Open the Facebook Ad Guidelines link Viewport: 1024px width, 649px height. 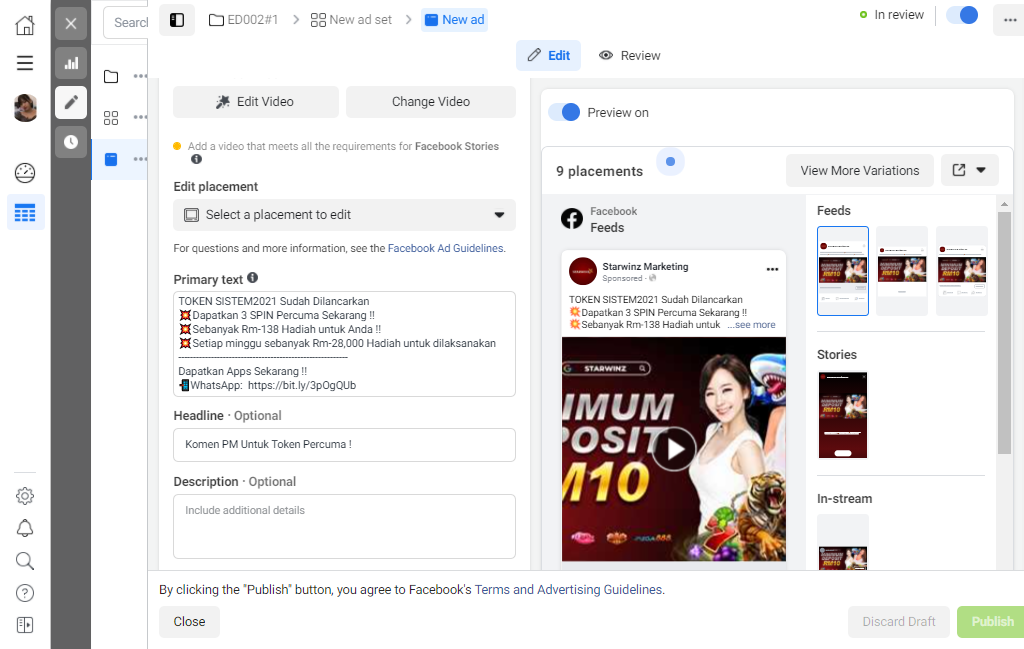pos(445,248)
